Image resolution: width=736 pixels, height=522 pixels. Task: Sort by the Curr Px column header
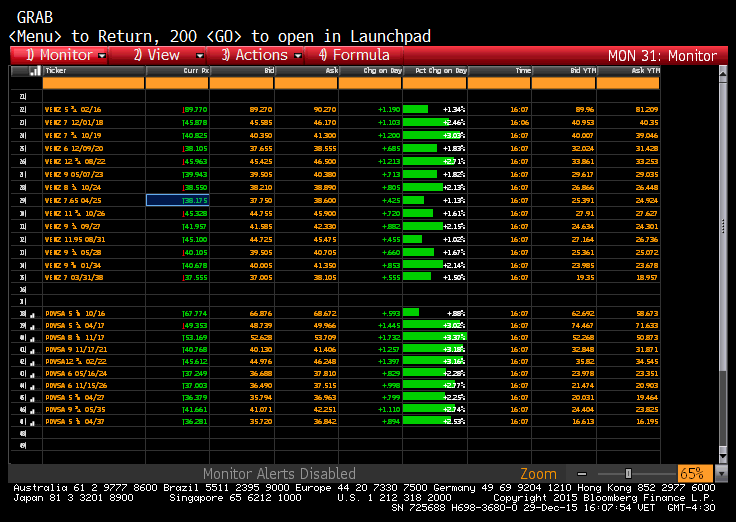click(177, 71)
